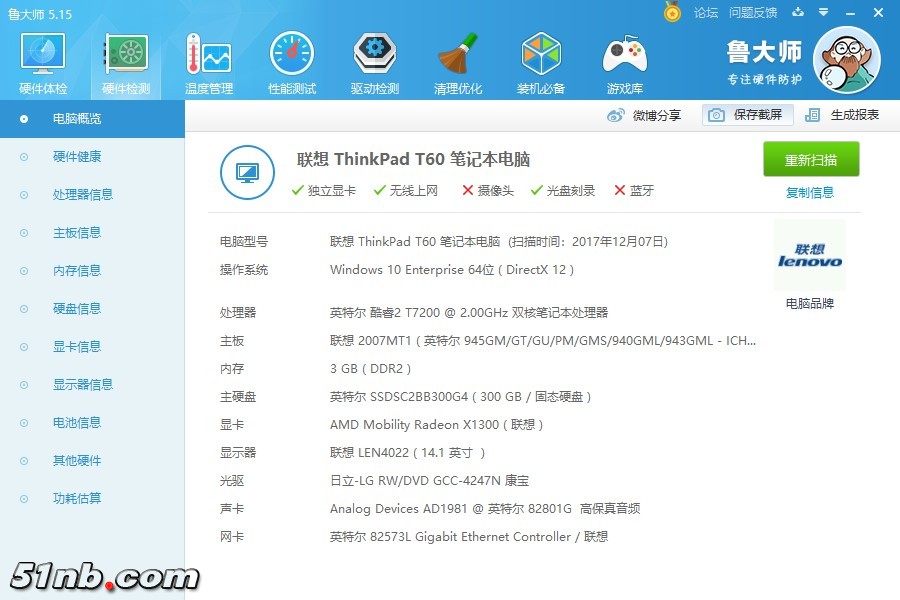Open the 装机必备 software box icon
Screen dimensions: 900x600
point(540,62)
